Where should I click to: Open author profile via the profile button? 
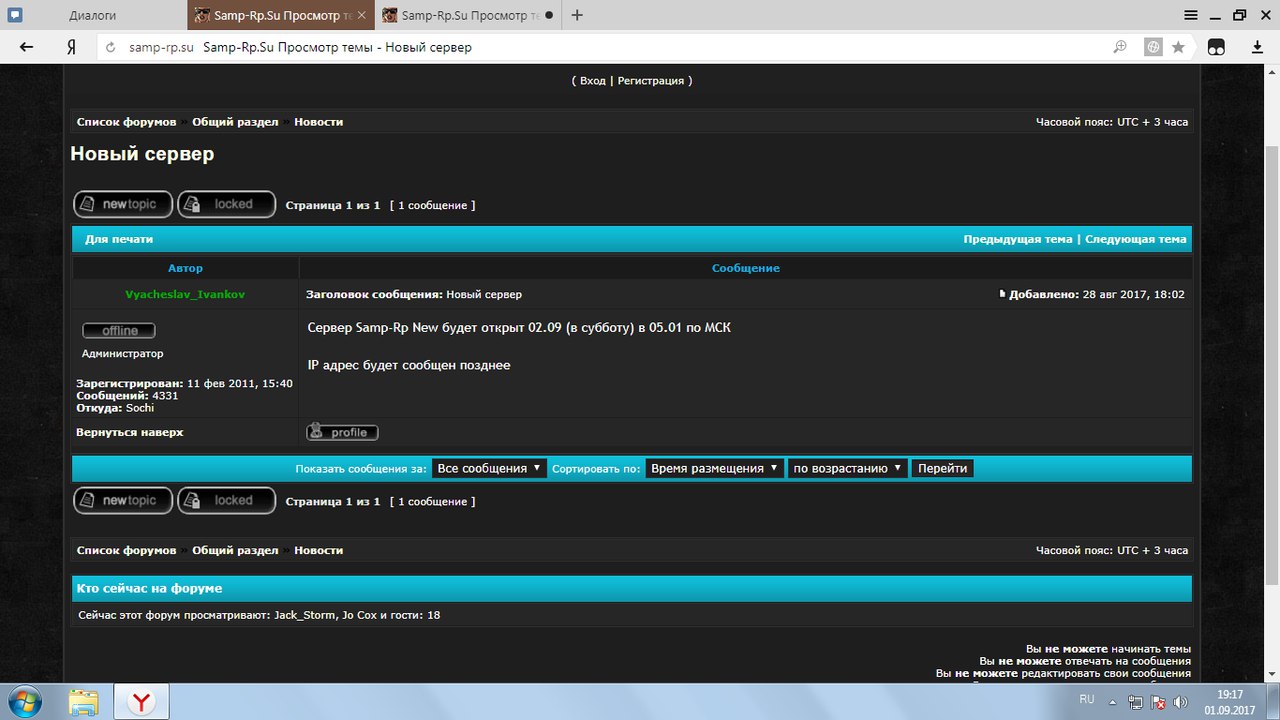coord(342,432)
